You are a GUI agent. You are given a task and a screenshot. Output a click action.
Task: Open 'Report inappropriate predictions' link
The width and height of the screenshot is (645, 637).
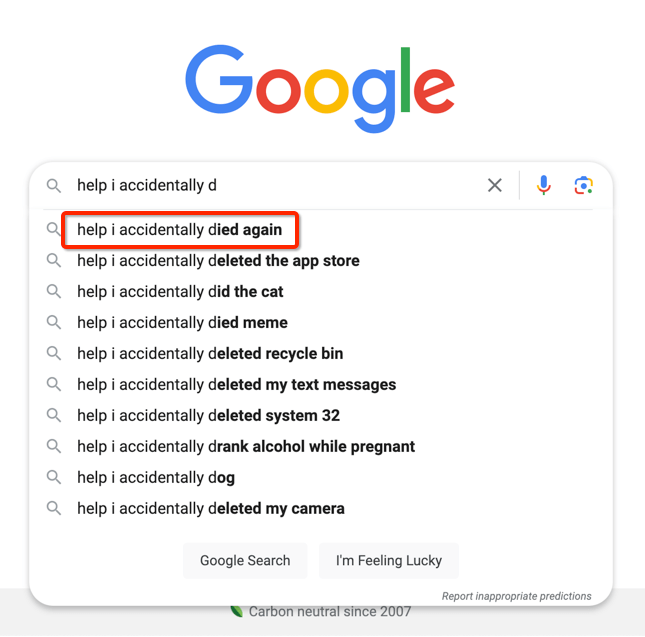tap(517, 596)
